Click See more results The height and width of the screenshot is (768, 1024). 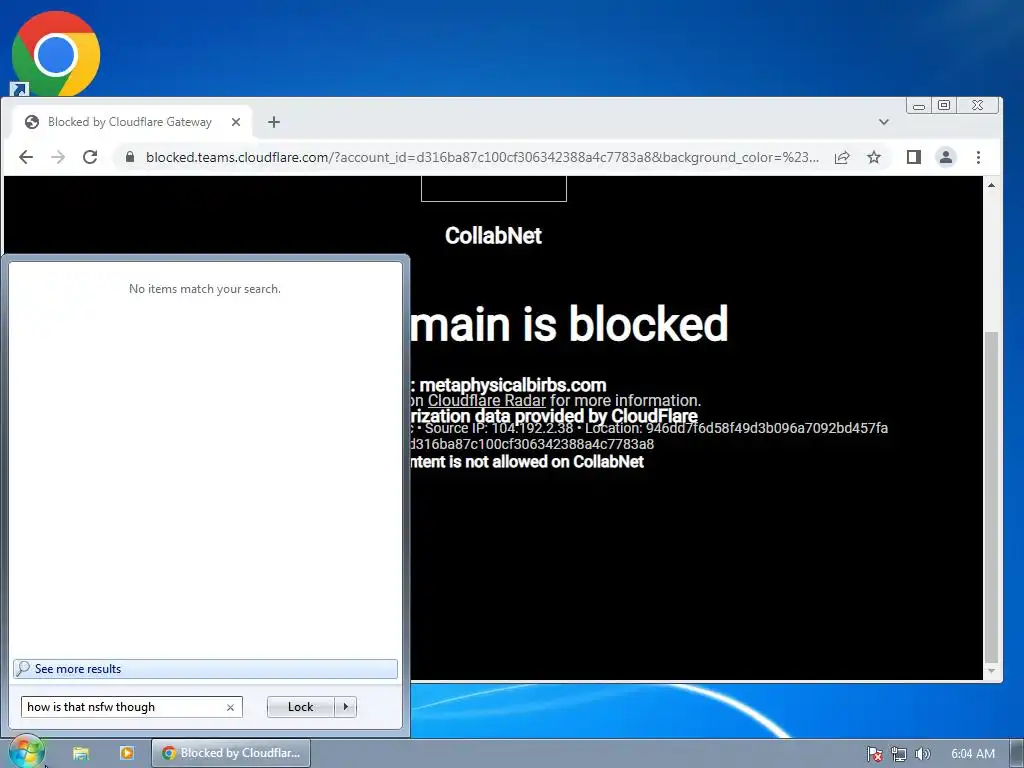[x=205, y=669]
